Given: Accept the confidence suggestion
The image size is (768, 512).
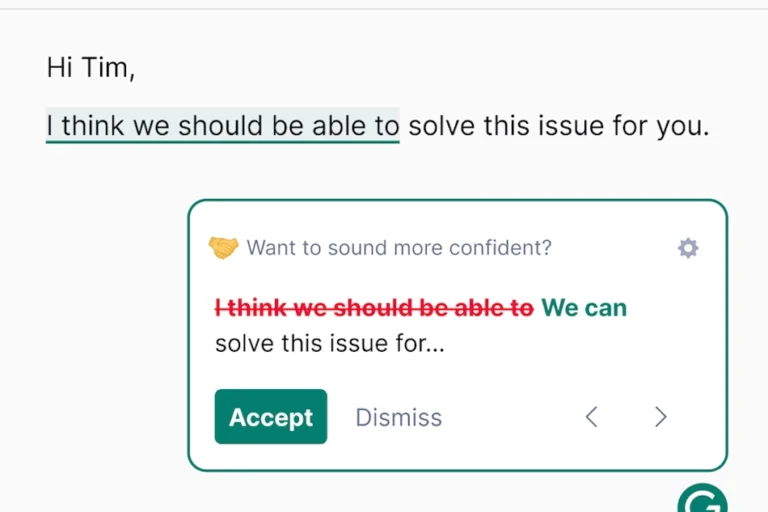Looking at the screenshot, I should (271, 416).
